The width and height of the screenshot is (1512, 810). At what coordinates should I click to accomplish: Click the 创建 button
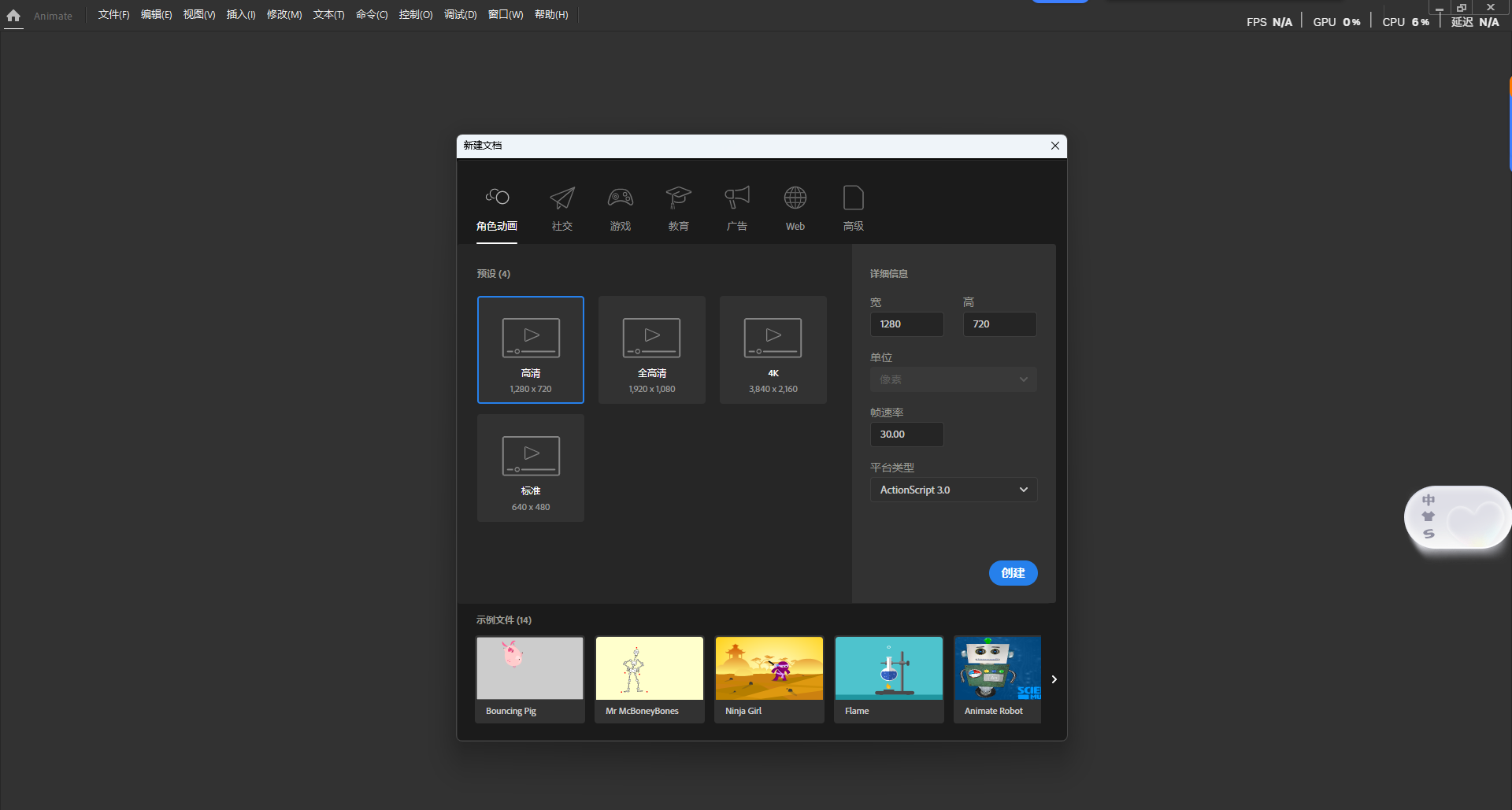(x=1013, y=573)
